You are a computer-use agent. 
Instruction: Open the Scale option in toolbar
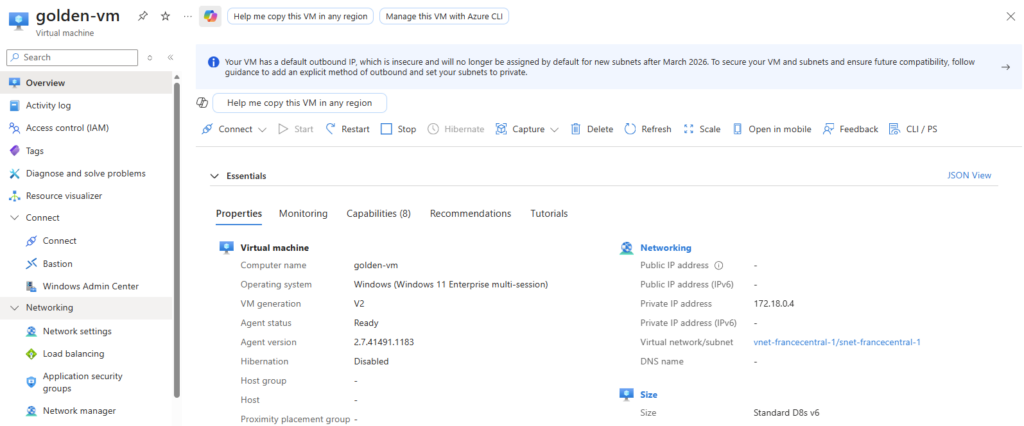[701, 129]
